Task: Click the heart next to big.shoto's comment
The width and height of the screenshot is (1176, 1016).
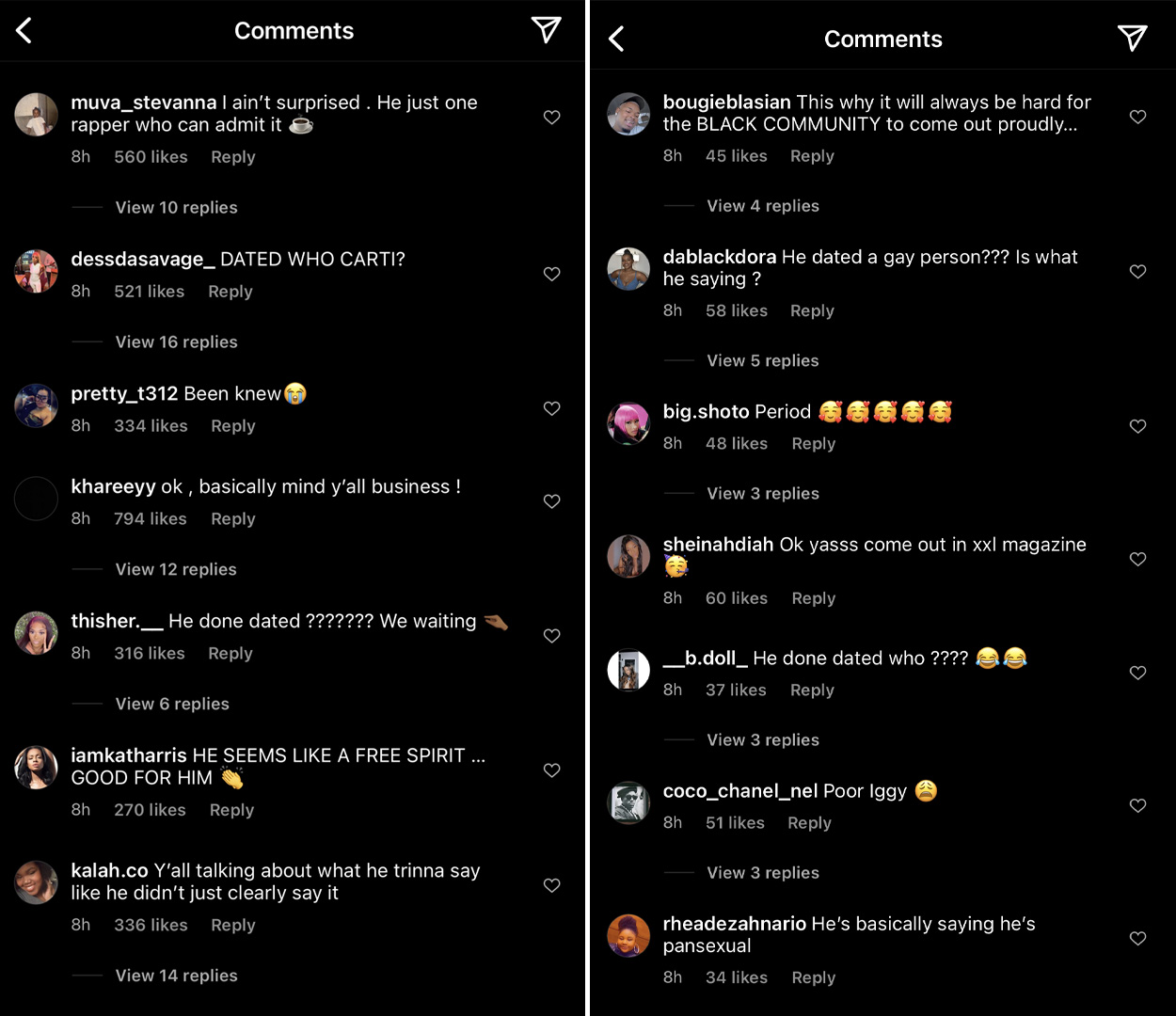Action: click(x=1137, y=426)
